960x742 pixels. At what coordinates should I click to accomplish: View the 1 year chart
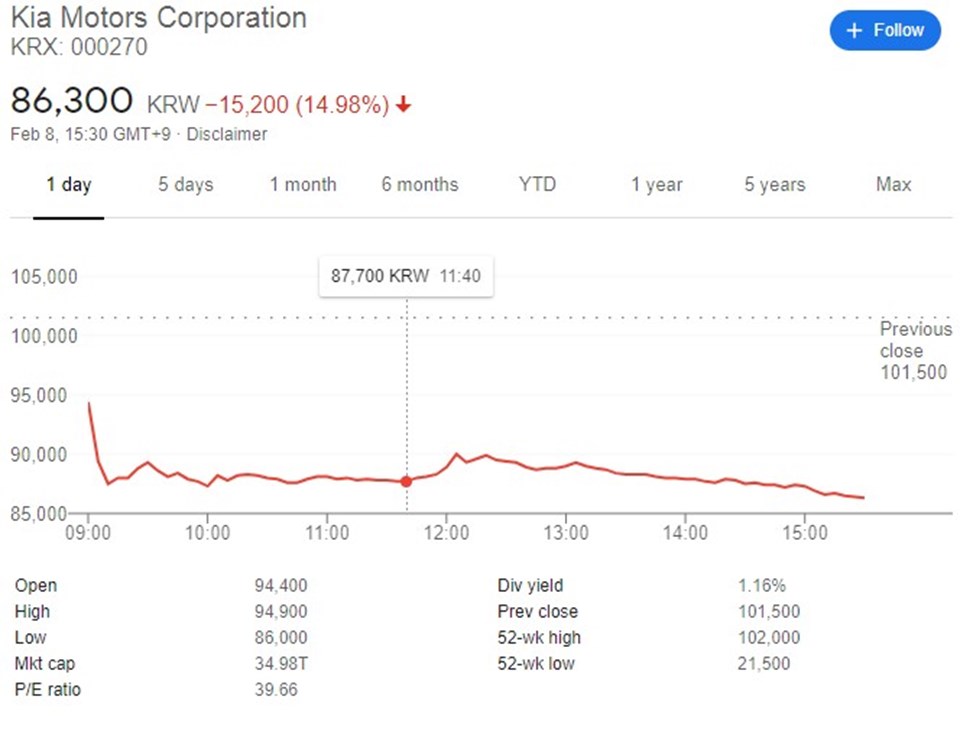coord(656,184)
